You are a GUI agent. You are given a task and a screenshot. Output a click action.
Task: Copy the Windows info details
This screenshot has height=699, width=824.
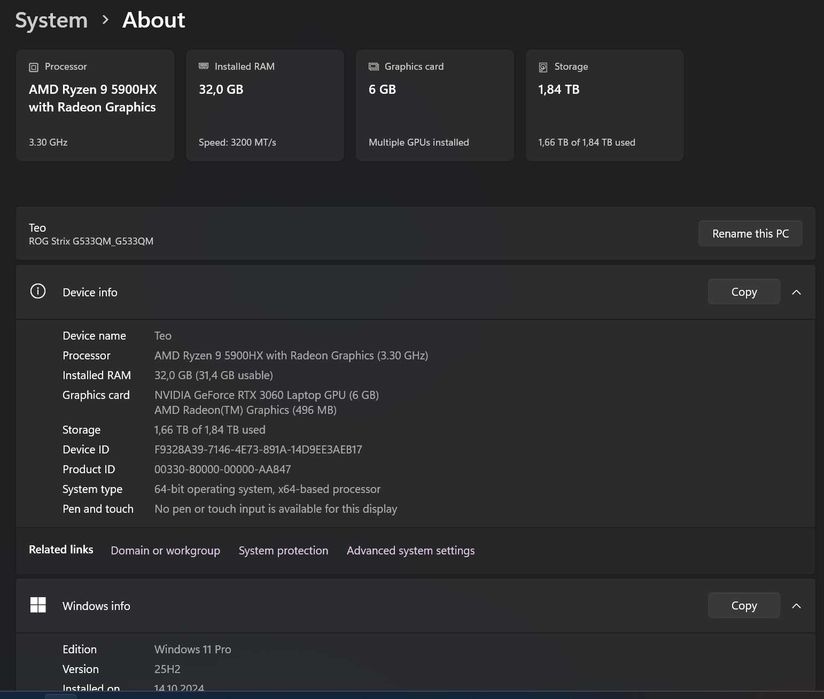point(744,605)
